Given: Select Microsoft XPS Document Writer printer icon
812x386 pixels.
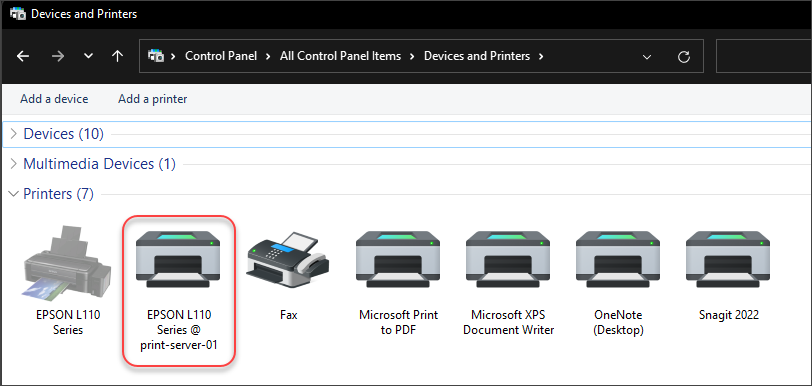Looking at the screenshot, I should coord(508,259).
